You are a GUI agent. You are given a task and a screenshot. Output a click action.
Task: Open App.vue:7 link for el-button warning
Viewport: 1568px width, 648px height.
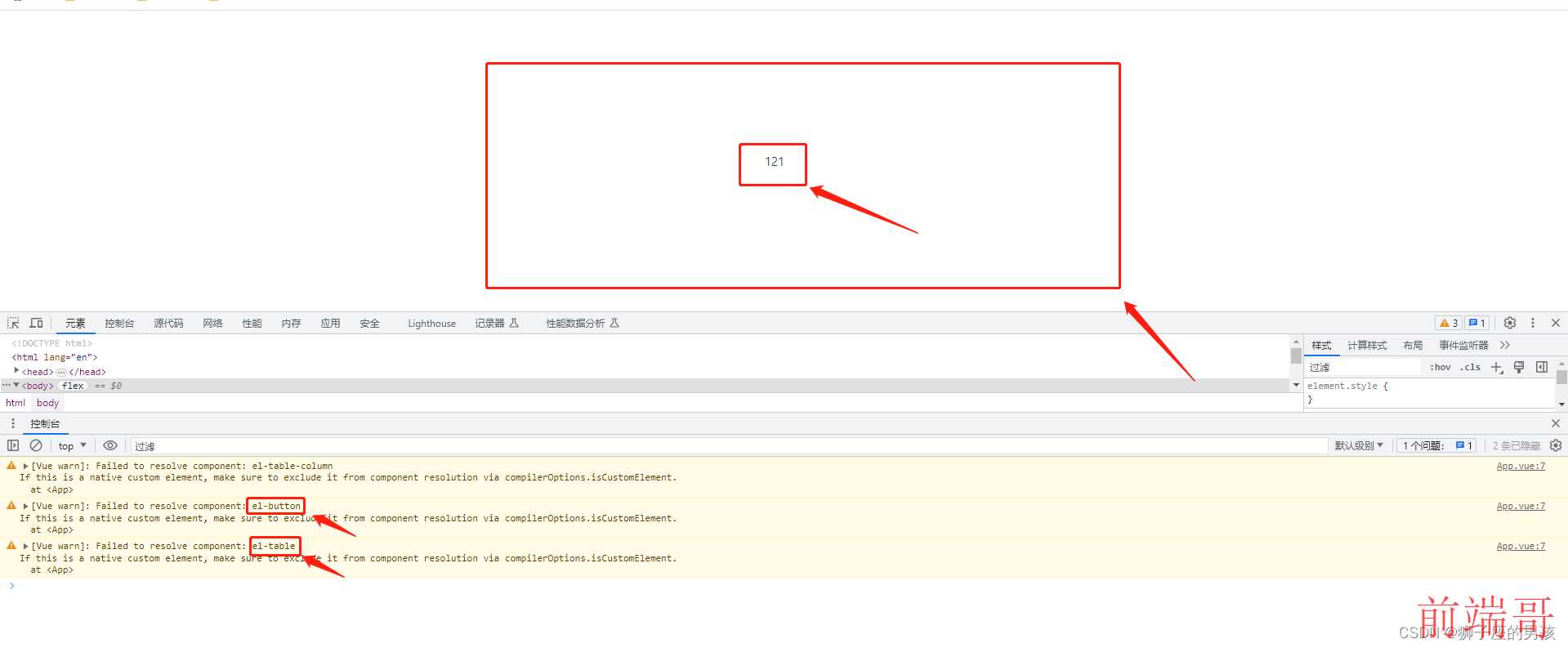(x=1521, y=506)
